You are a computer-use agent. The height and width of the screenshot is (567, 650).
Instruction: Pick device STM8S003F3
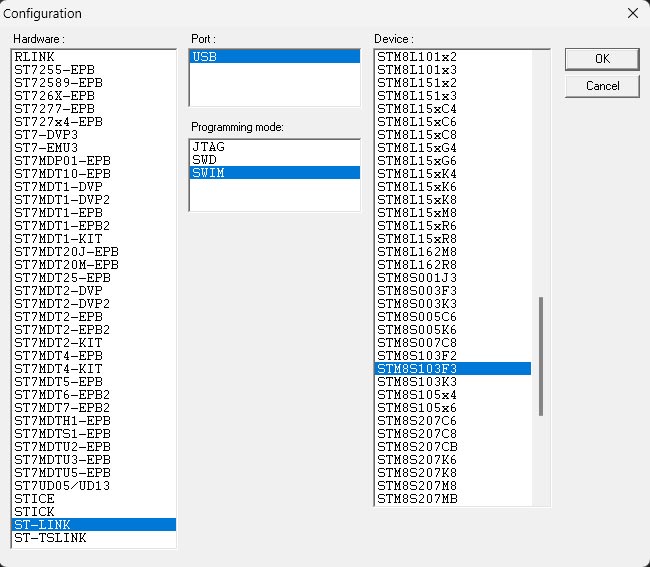tap(453, 291)
